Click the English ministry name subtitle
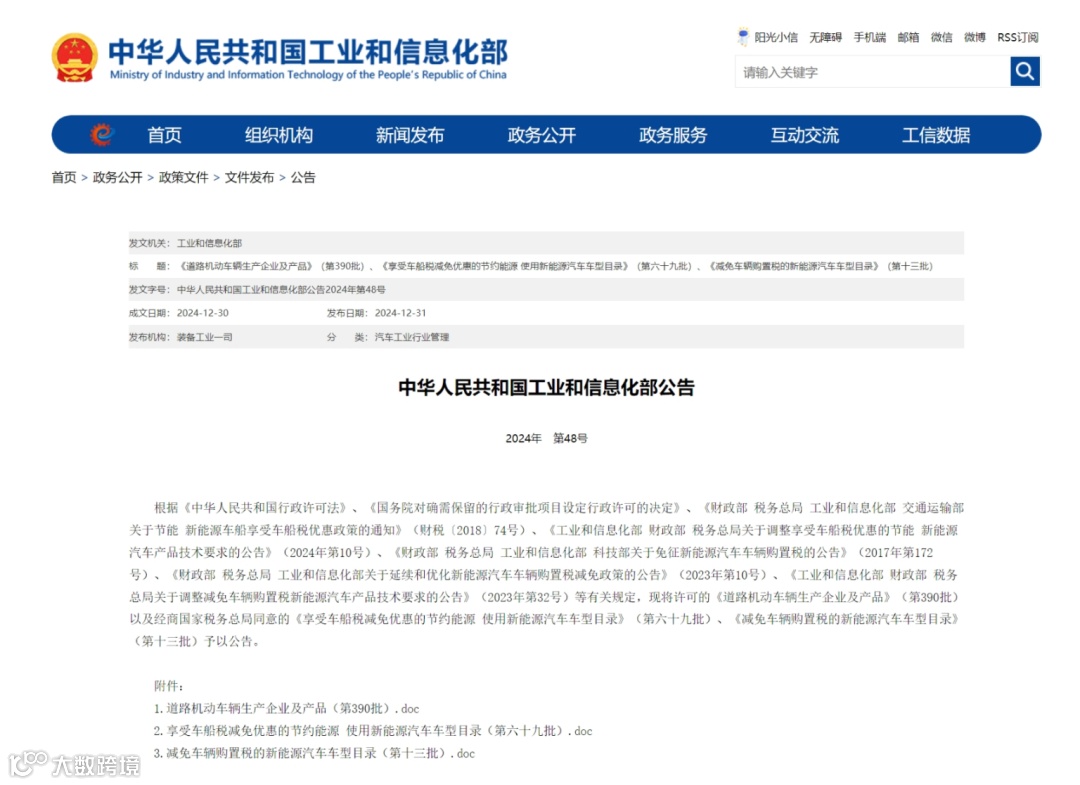Image resolution: width=1080 pixels, height=785 pixels. click(308, 74)
